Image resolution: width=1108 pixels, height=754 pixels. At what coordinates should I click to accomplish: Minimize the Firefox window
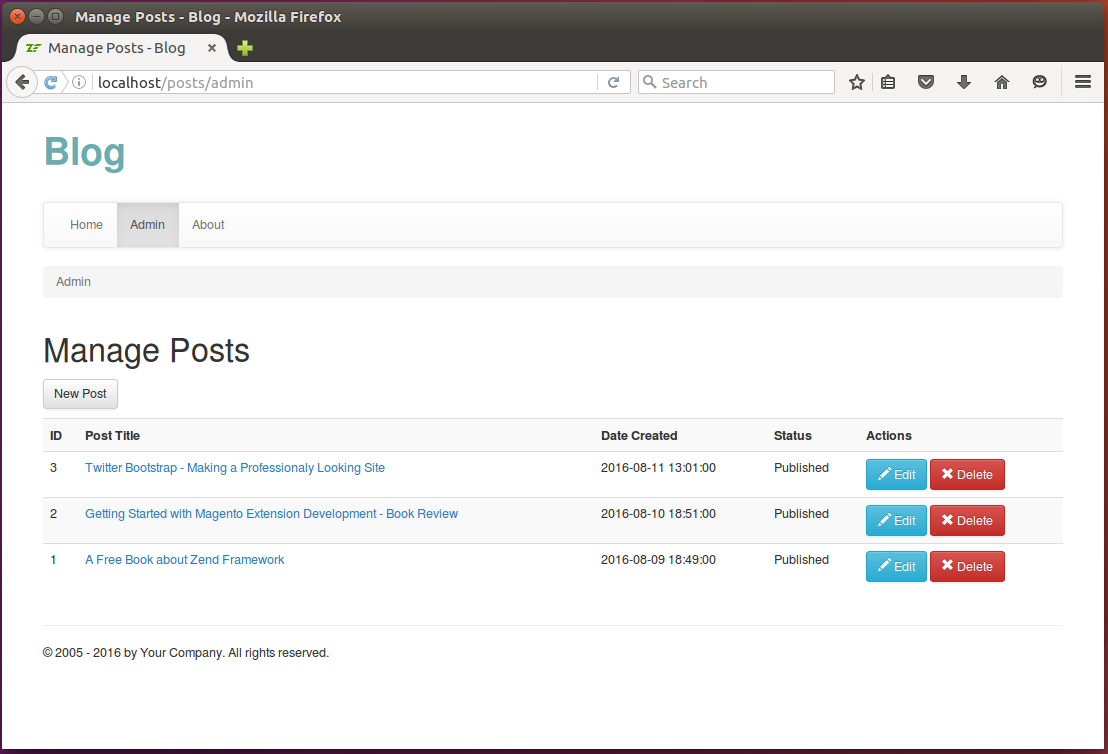[36, 16]
